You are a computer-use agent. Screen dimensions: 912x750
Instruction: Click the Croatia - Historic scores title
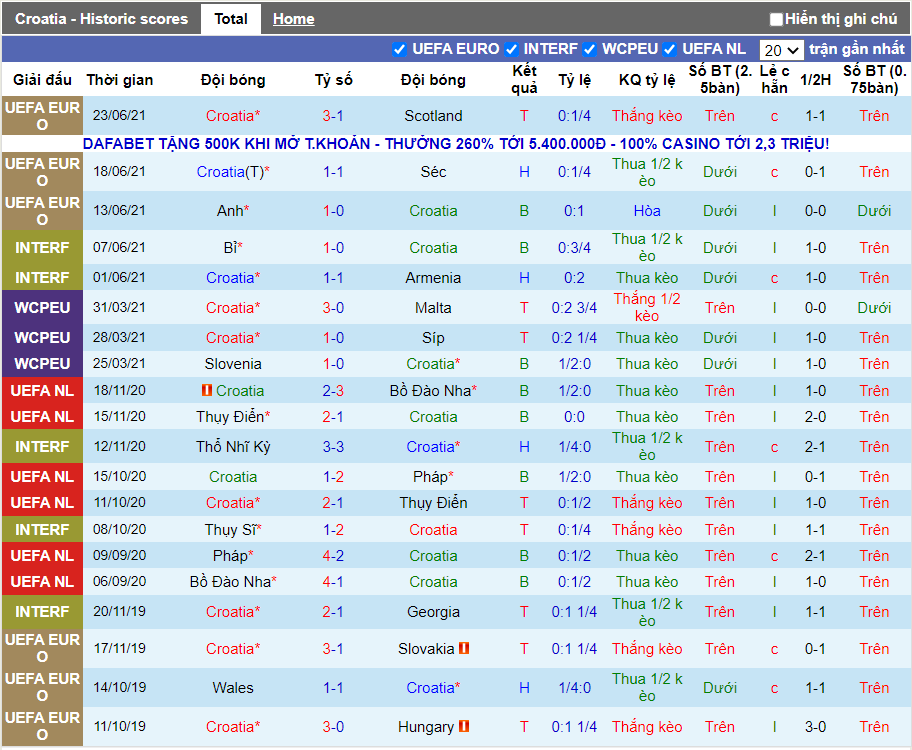(x=102, y=19)
